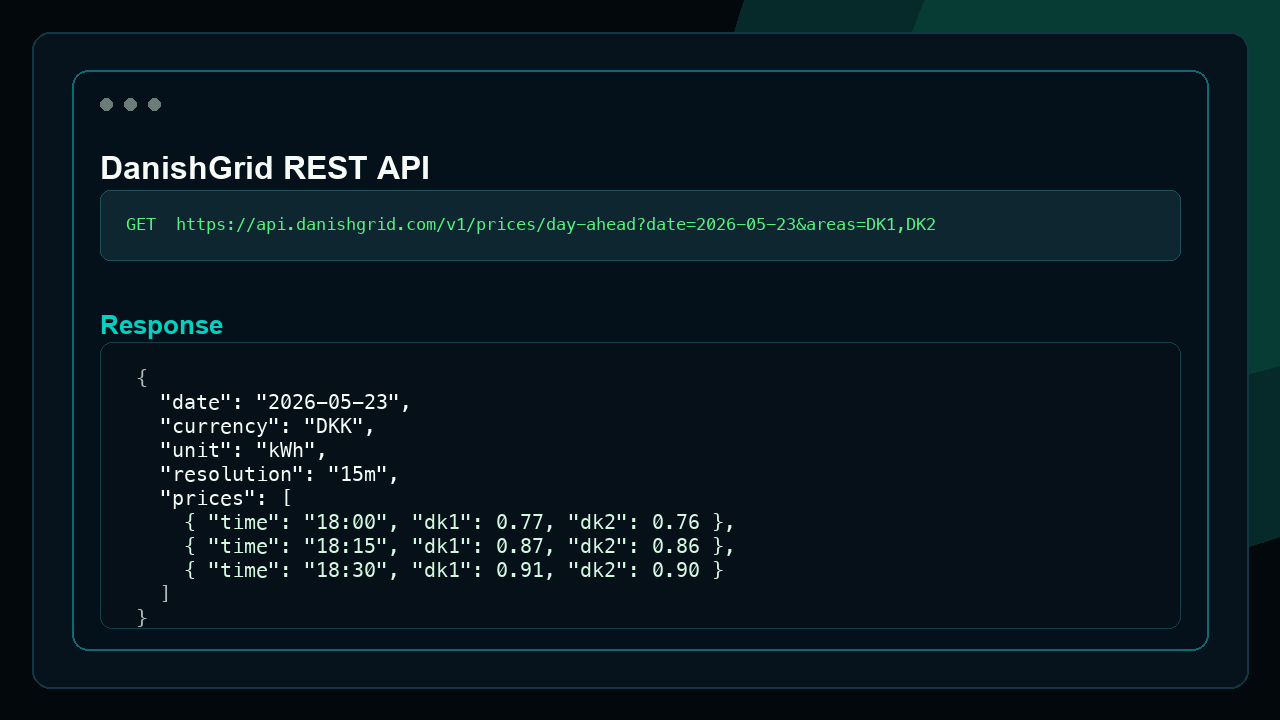Click the Response section heading

[x=161, y=325]
